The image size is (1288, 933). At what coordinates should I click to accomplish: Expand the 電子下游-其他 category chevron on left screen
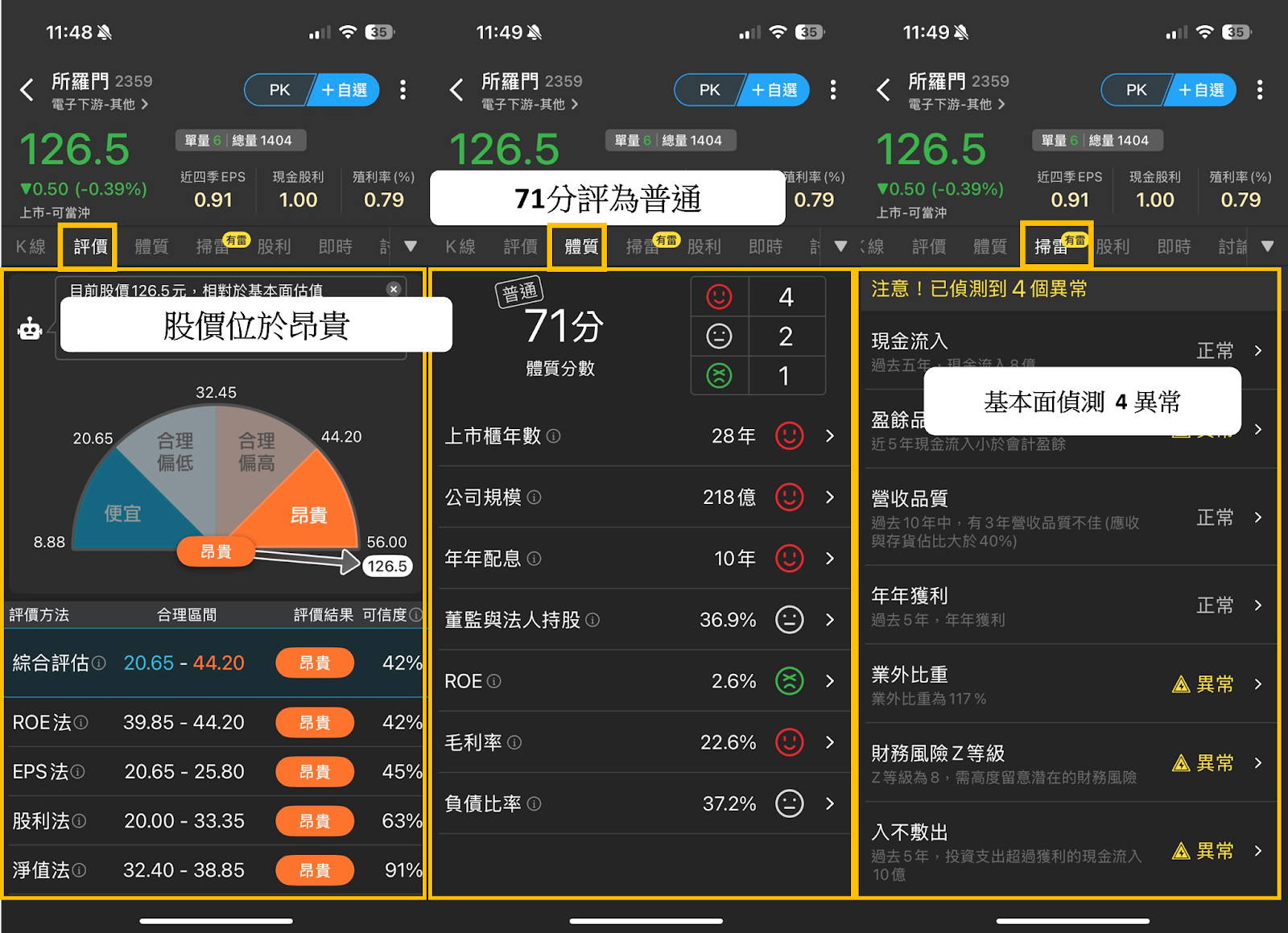(x=145, y=104)
